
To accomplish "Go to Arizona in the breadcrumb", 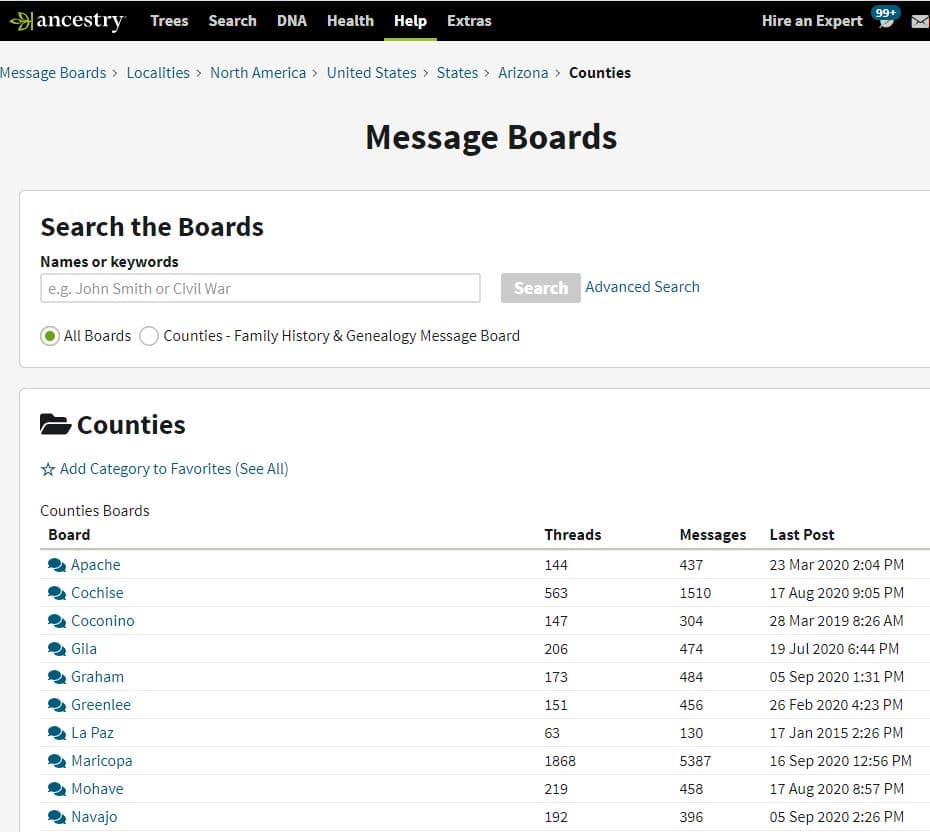I will (x=523, y=73).
